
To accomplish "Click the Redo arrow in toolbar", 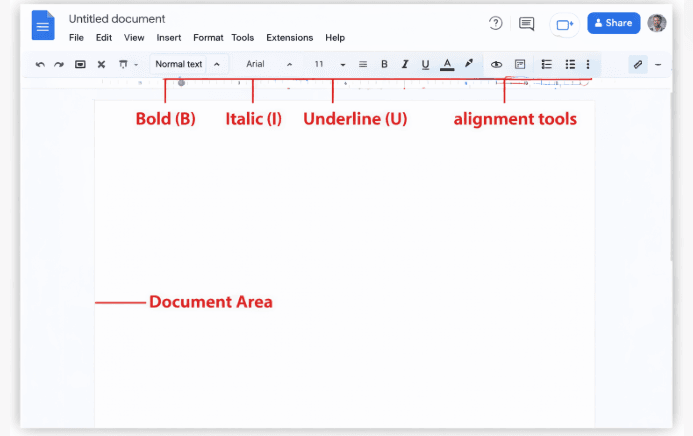I will pyautogui.click(x=59, y=64).
